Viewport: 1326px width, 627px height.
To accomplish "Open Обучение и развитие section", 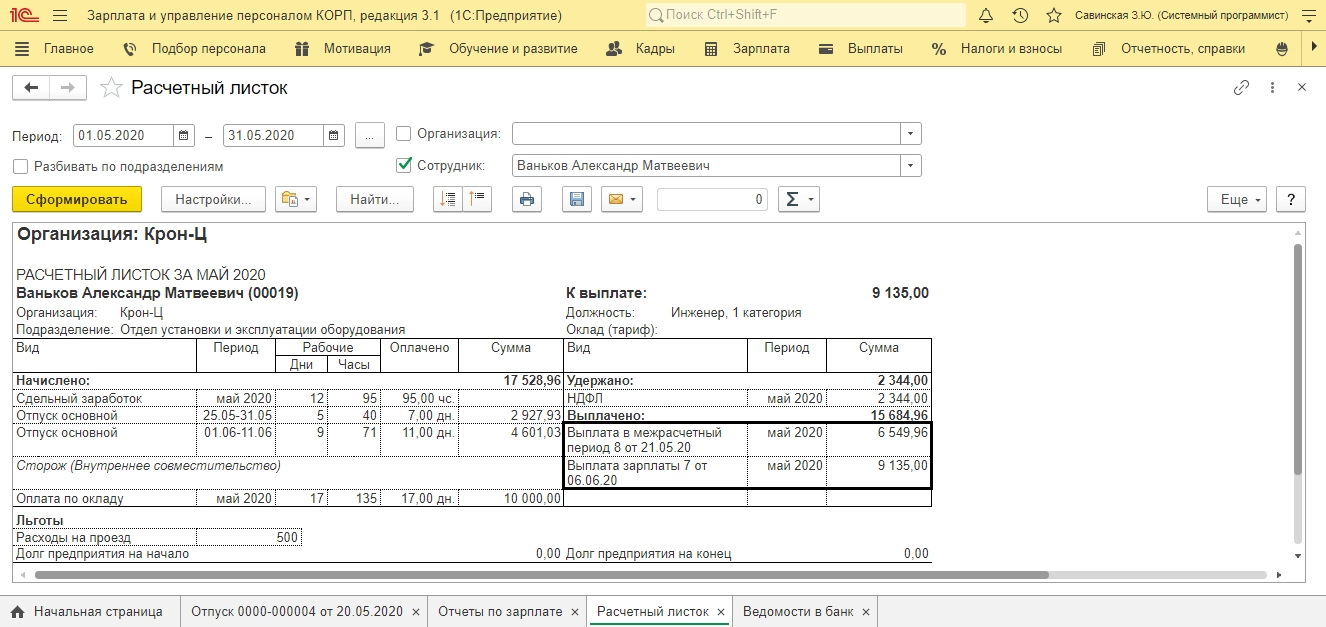I will pyautogui.click(x=498, y=48).
